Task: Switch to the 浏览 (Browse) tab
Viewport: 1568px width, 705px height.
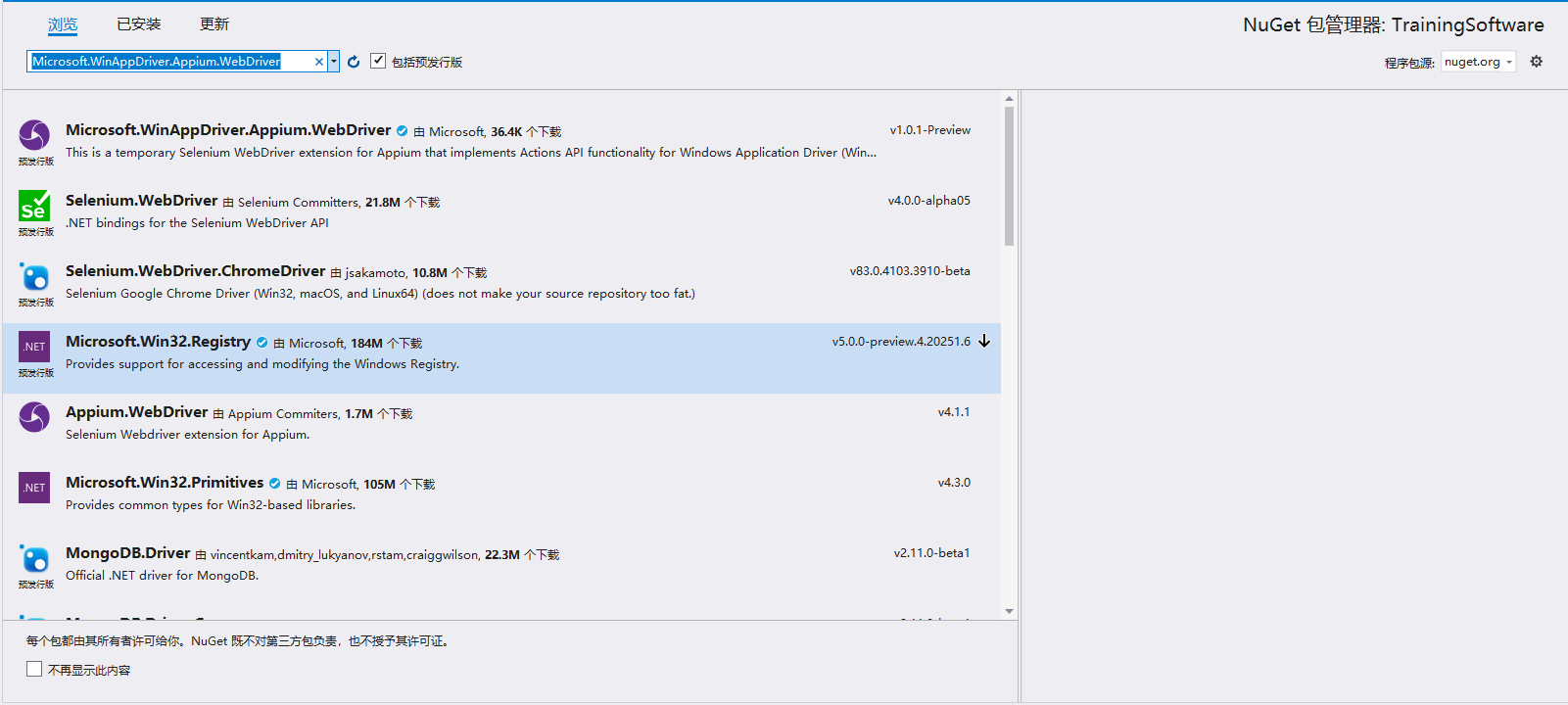Action: click(x=63, y=24)
